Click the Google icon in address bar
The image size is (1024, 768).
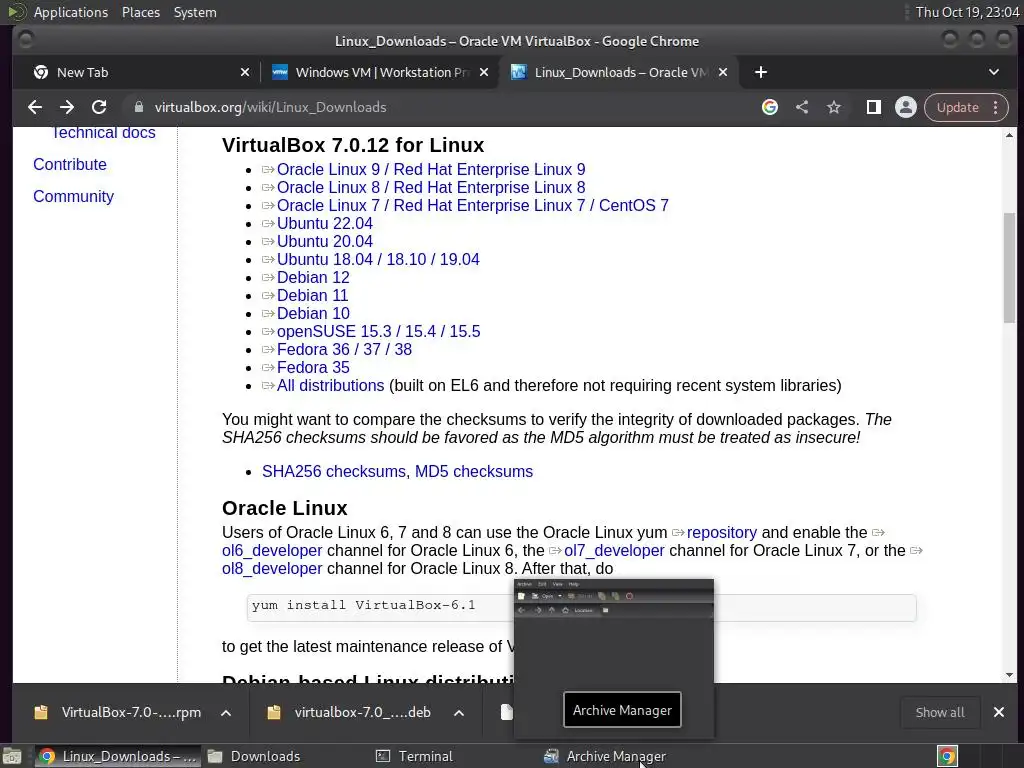click(x=770, y=107)
